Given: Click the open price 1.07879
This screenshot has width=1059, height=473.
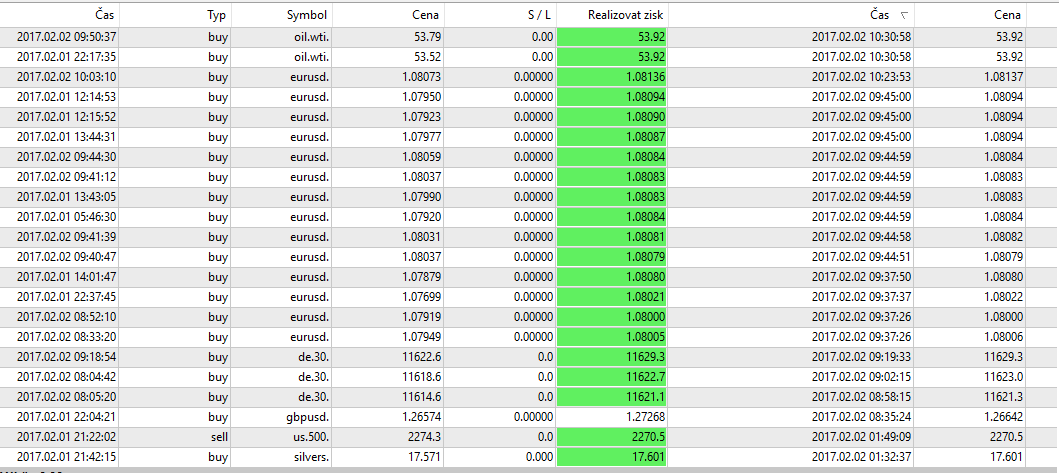Looking at the screenshot, I should pyautogui.click(x=421, y=277).
